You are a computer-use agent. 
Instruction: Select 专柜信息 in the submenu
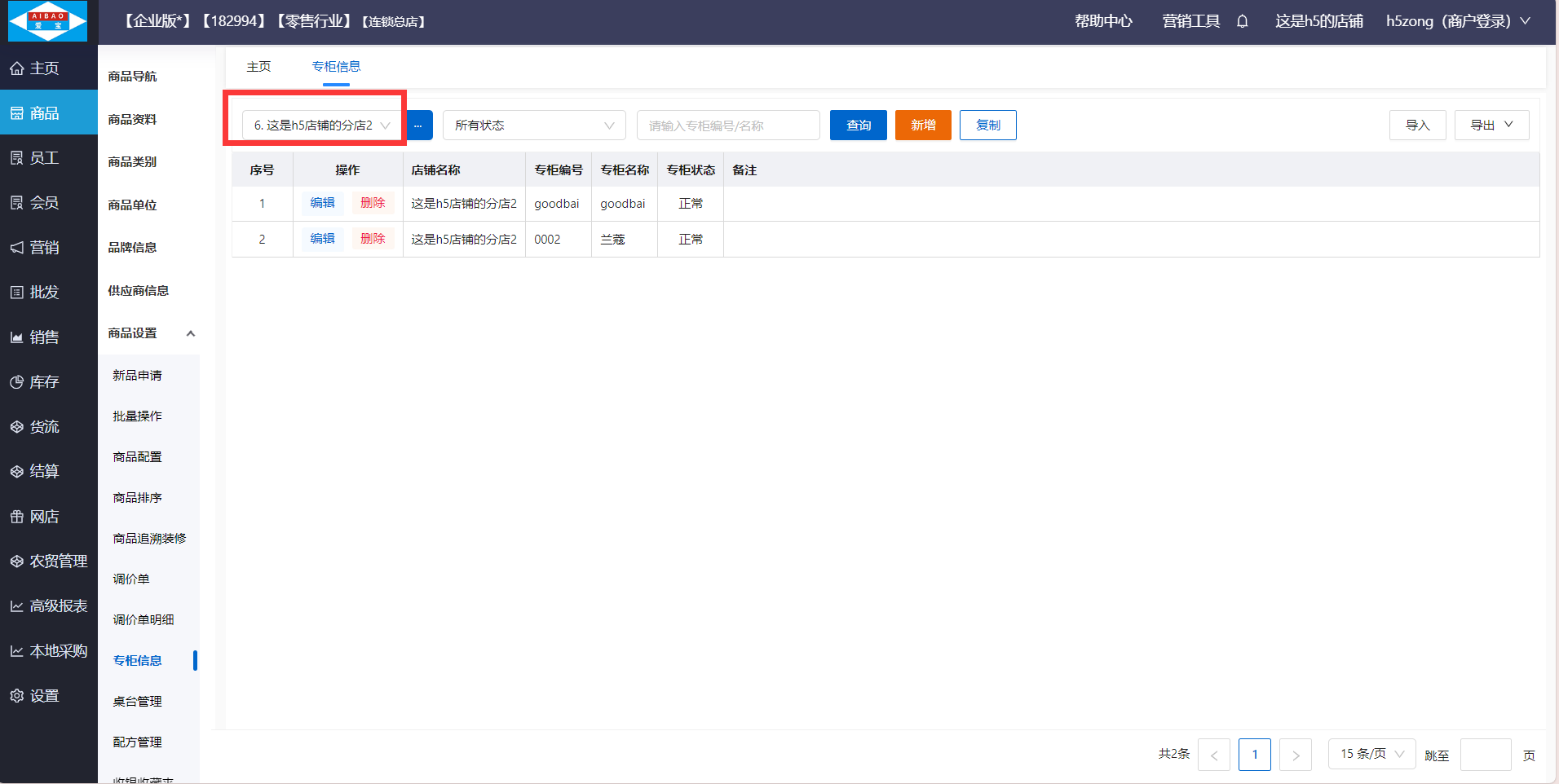click(137, 661)
